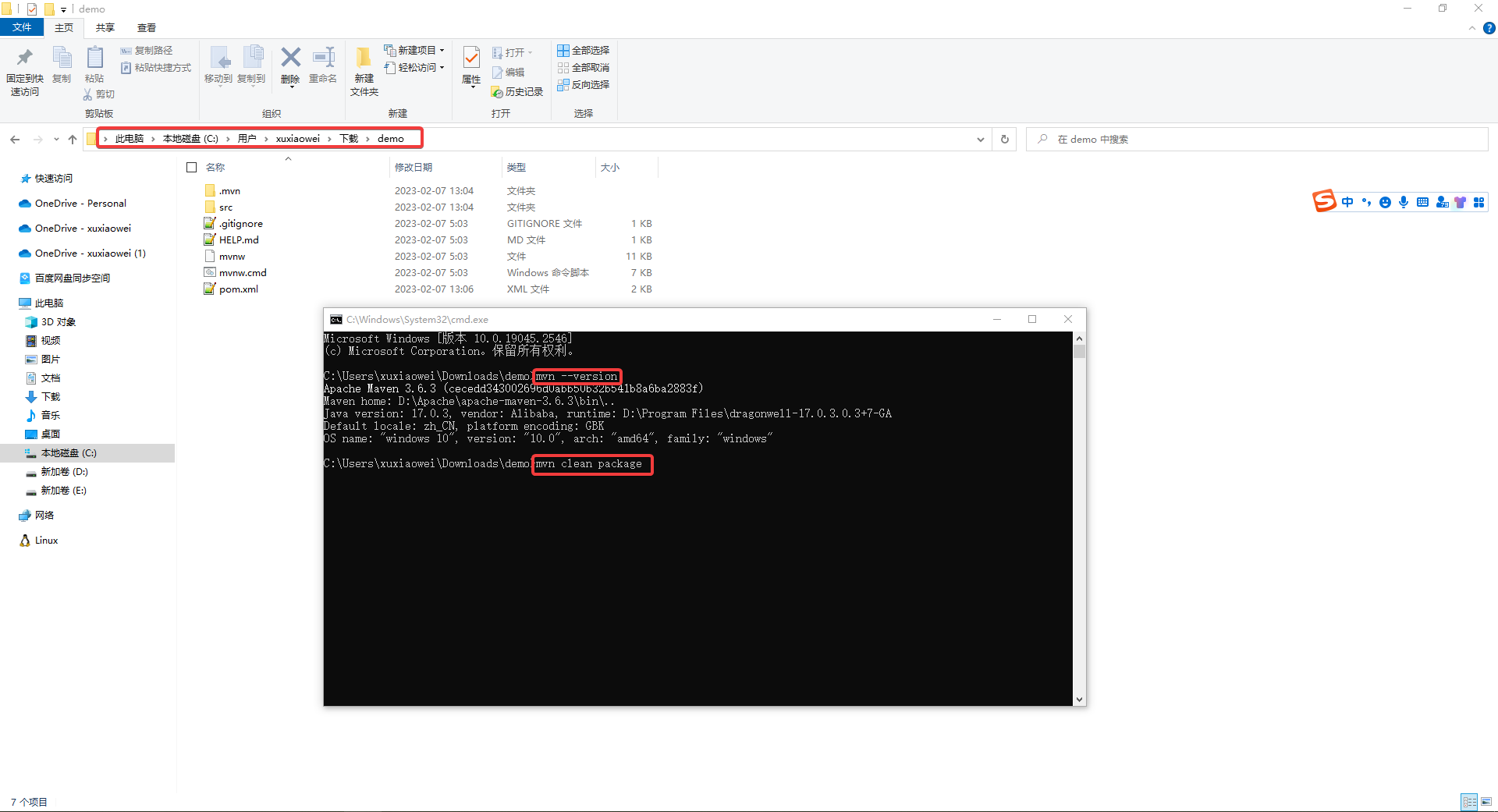The width and height of the screenshot is (1498, 812).
Task: Expand the address bar history dropdown
Action: click(980, 140)
